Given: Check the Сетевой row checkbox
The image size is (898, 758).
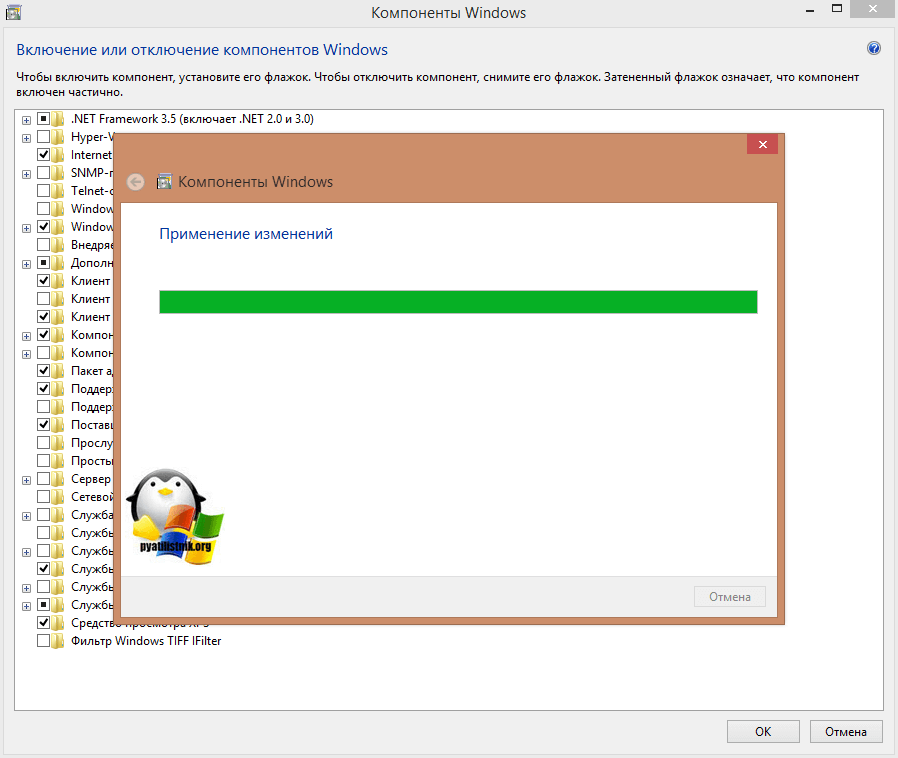Looking at the screenshot, I should 44,496.
